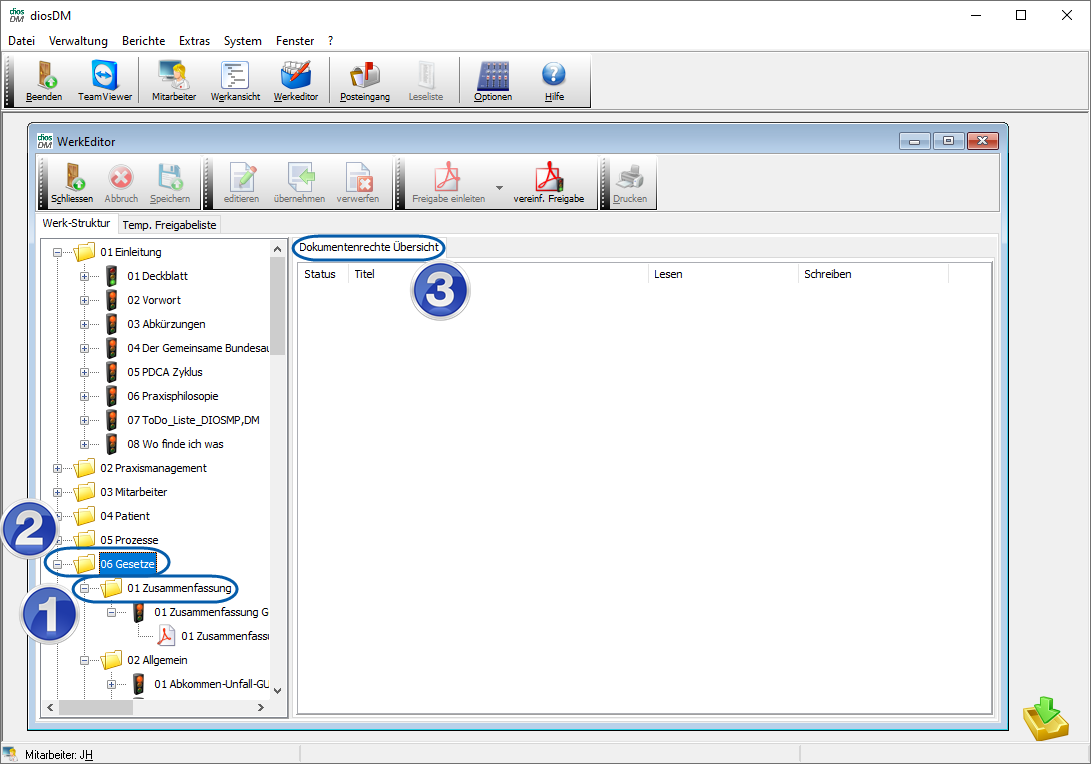The width and height of the screenshot is (1091, 764).
Task: Open the Werkansicht view
Action: pos(235,80)
